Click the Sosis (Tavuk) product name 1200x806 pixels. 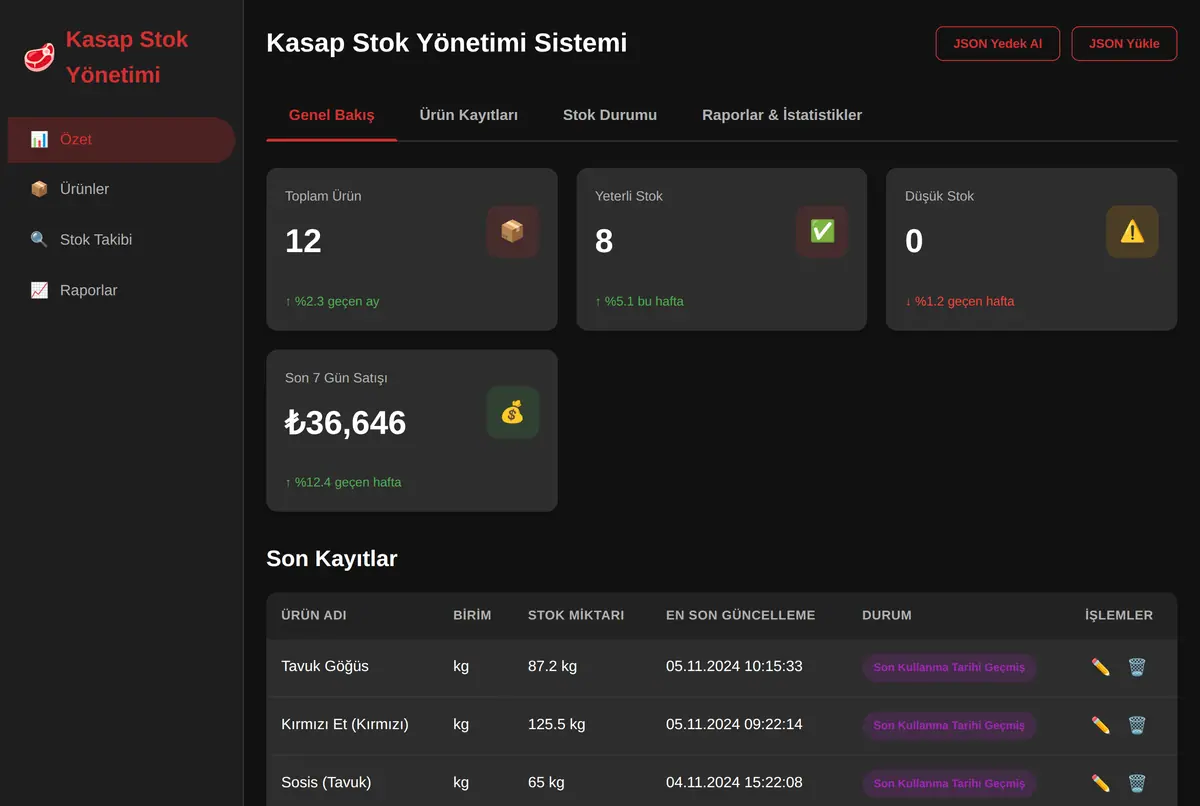pos(326,783)
